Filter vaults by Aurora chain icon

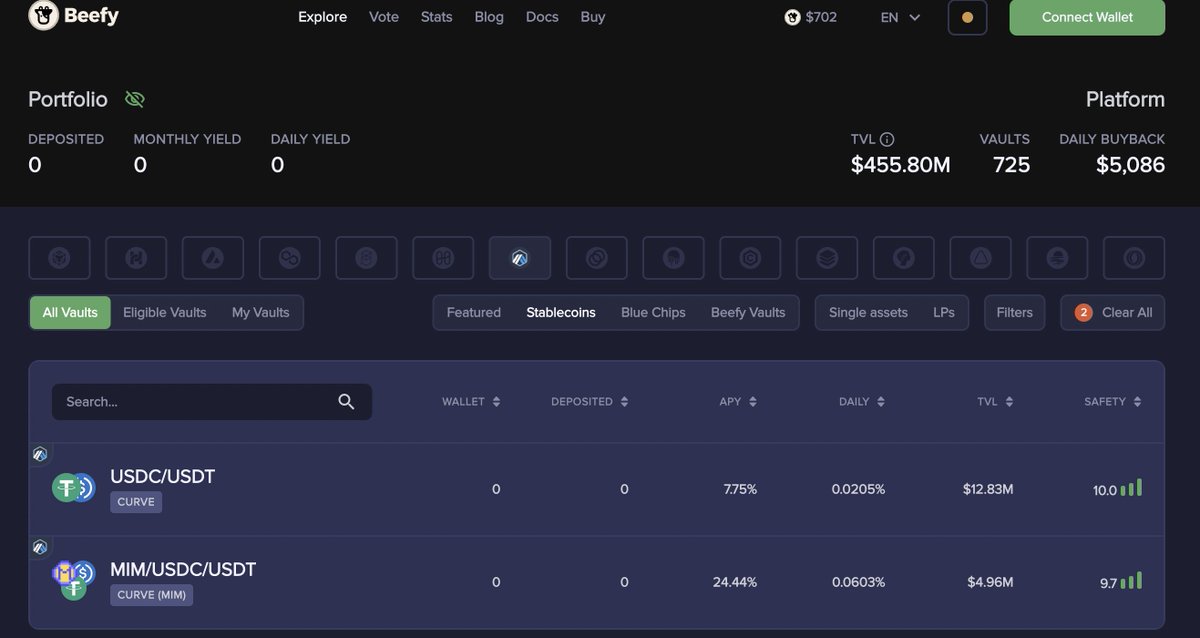(980, 258)
